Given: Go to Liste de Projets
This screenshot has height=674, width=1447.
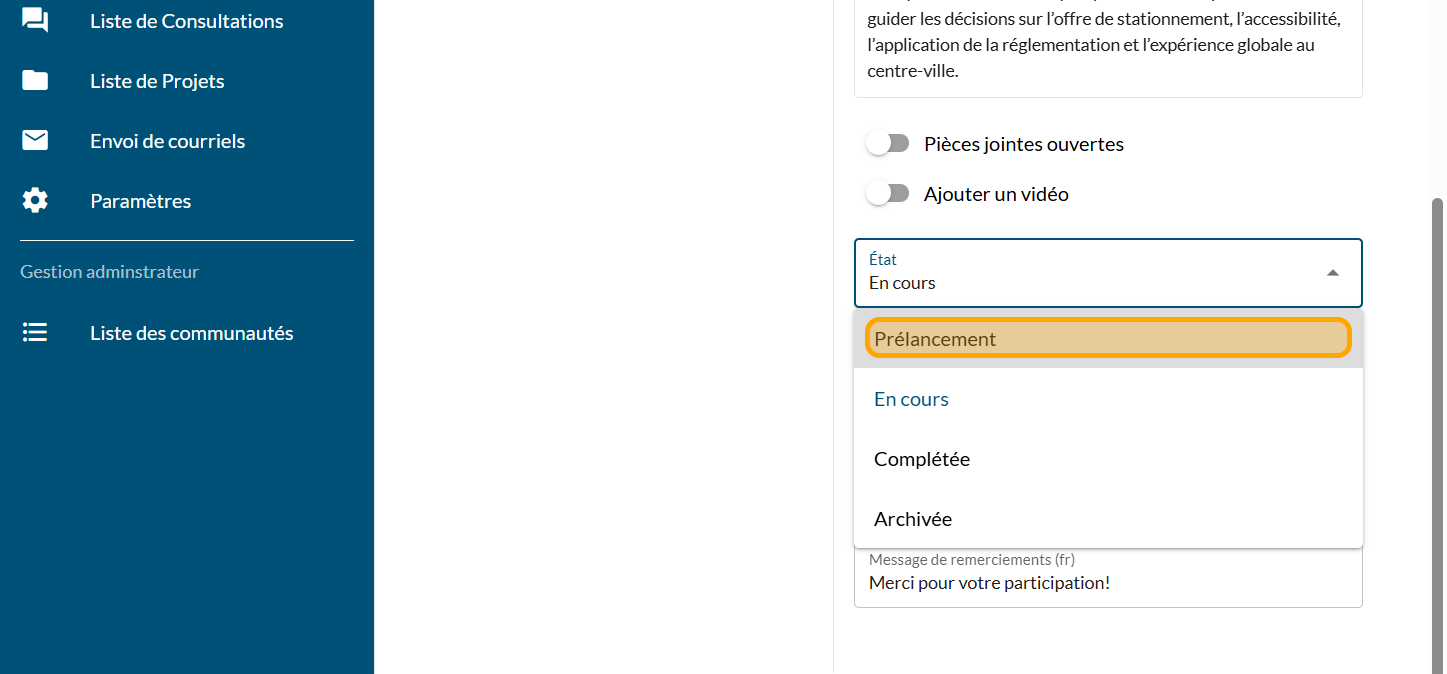Looking at the screenshot, I should 157,81.
